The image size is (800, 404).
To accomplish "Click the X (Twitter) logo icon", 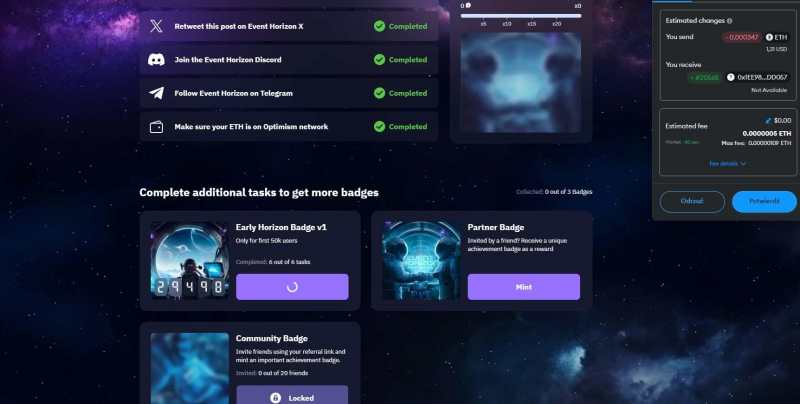I will pos(156,26).
